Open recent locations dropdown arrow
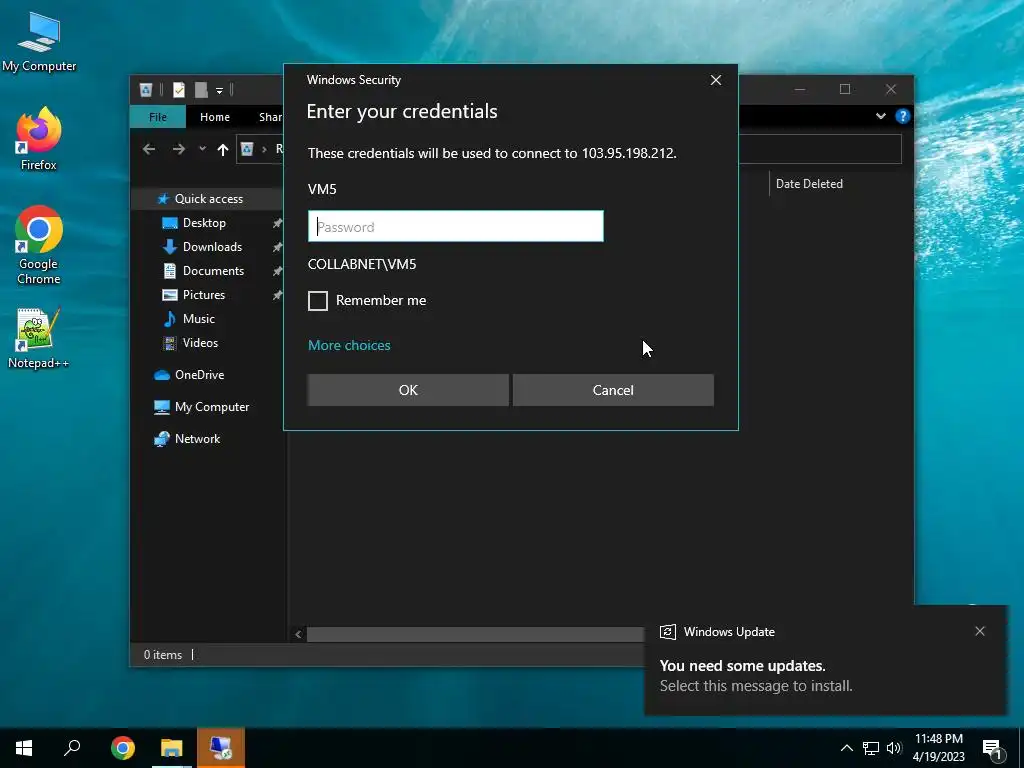1024x768 pixels. pyautogui.click(x=202, y=150)
